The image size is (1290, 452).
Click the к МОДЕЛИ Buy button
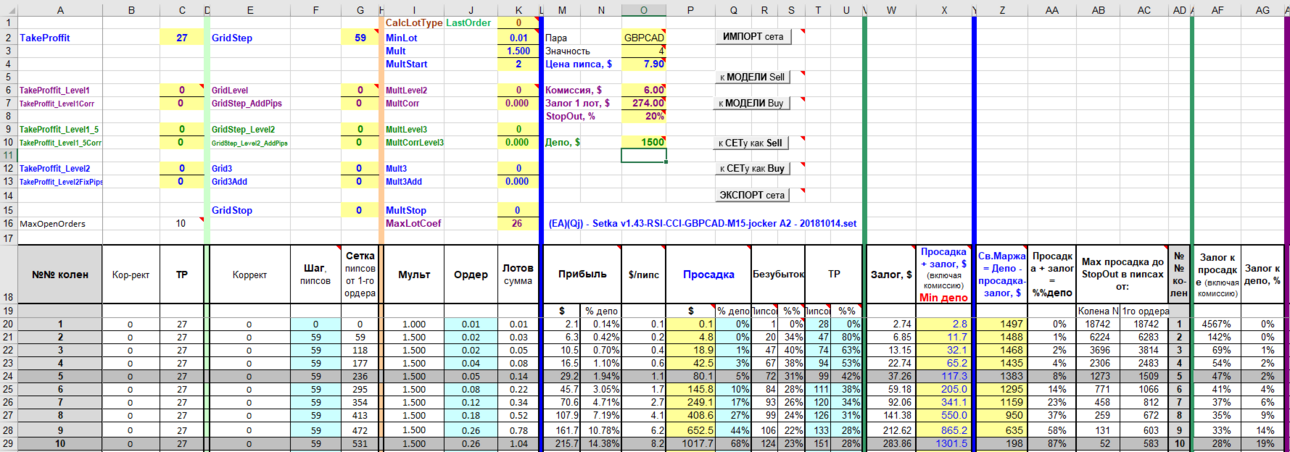pyautogui.click(x=753, y=103)
